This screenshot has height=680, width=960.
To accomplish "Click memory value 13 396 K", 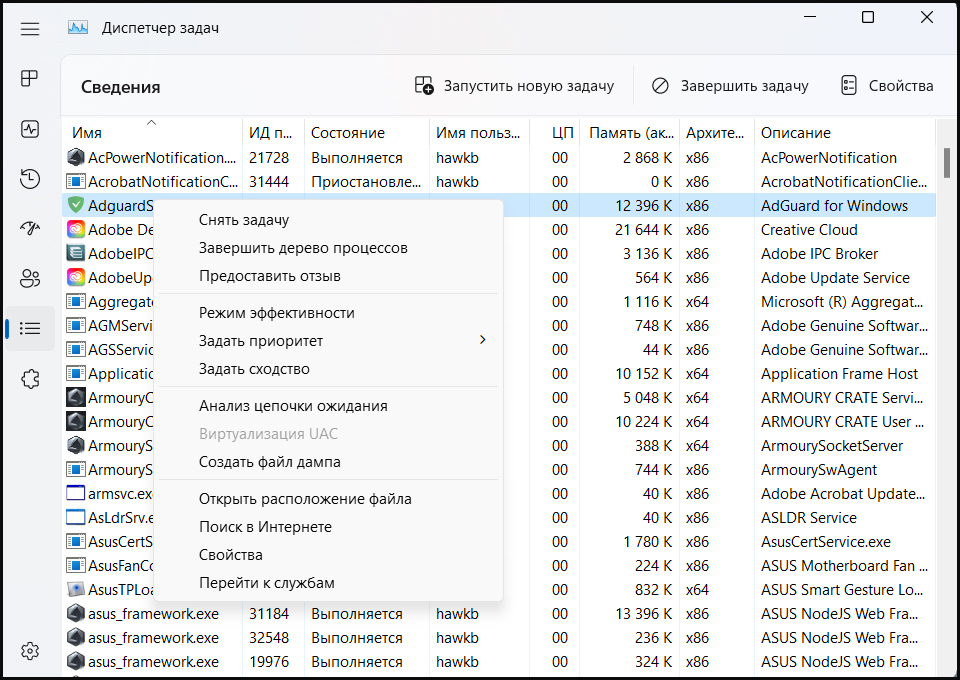I will (x=643, y=613).
